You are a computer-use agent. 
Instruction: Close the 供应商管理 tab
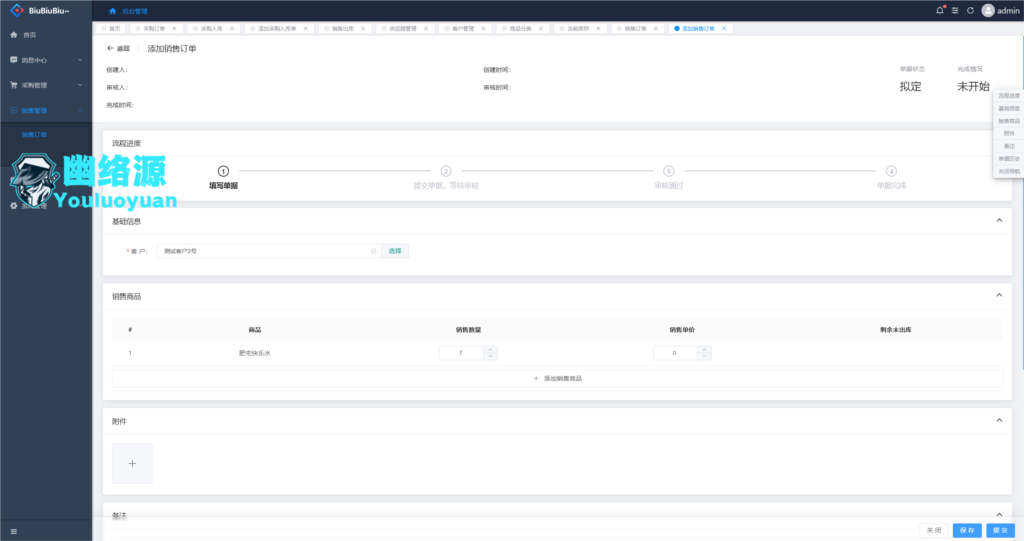point(426,29)
